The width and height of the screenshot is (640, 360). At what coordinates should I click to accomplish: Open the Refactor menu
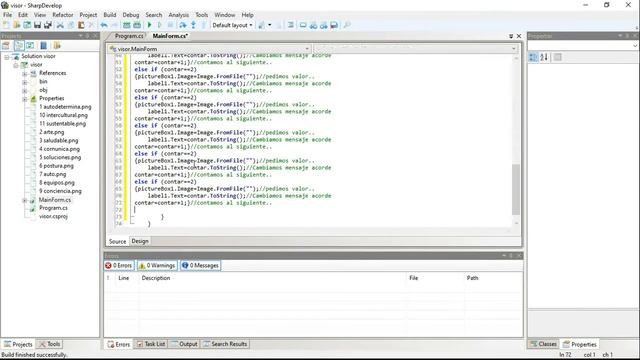[62, 15]
